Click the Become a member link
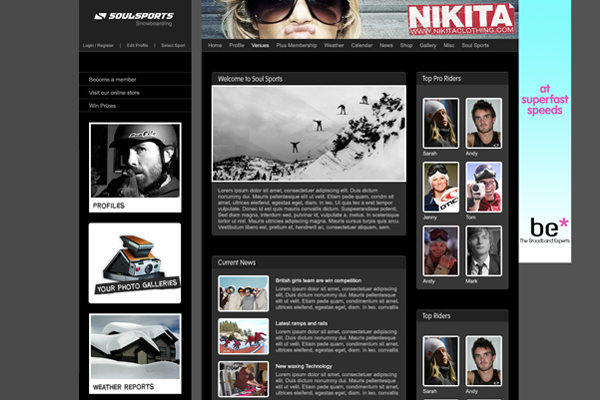Viewport: 600px width, 400px height. point(112,80)
